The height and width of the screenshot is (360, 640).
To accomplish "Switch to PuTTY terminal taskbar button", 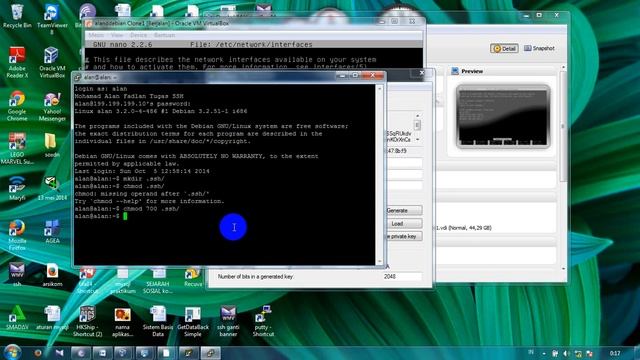I will pos(211,353).
